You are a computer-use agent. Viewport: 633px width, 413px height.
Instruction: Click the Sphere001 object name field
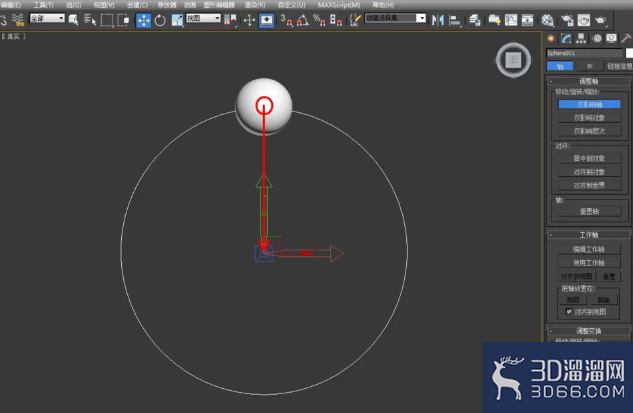click(584, 53)
